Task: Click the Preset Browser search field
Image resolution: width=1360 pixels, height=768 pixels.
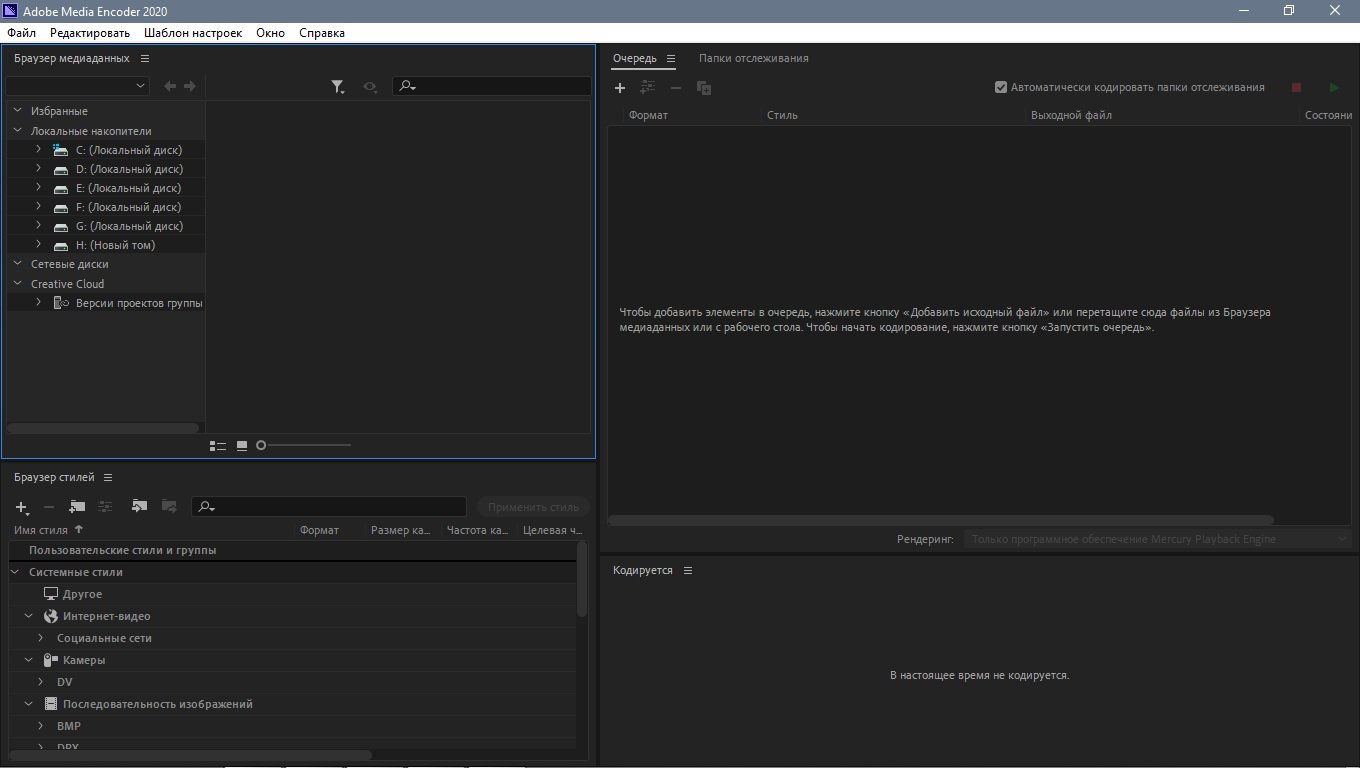Action: tap(335, 507)
